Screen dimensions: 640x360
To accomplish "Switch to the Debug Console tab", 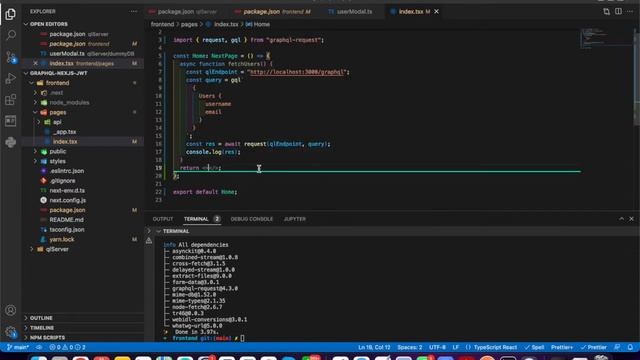I will 251,219.
